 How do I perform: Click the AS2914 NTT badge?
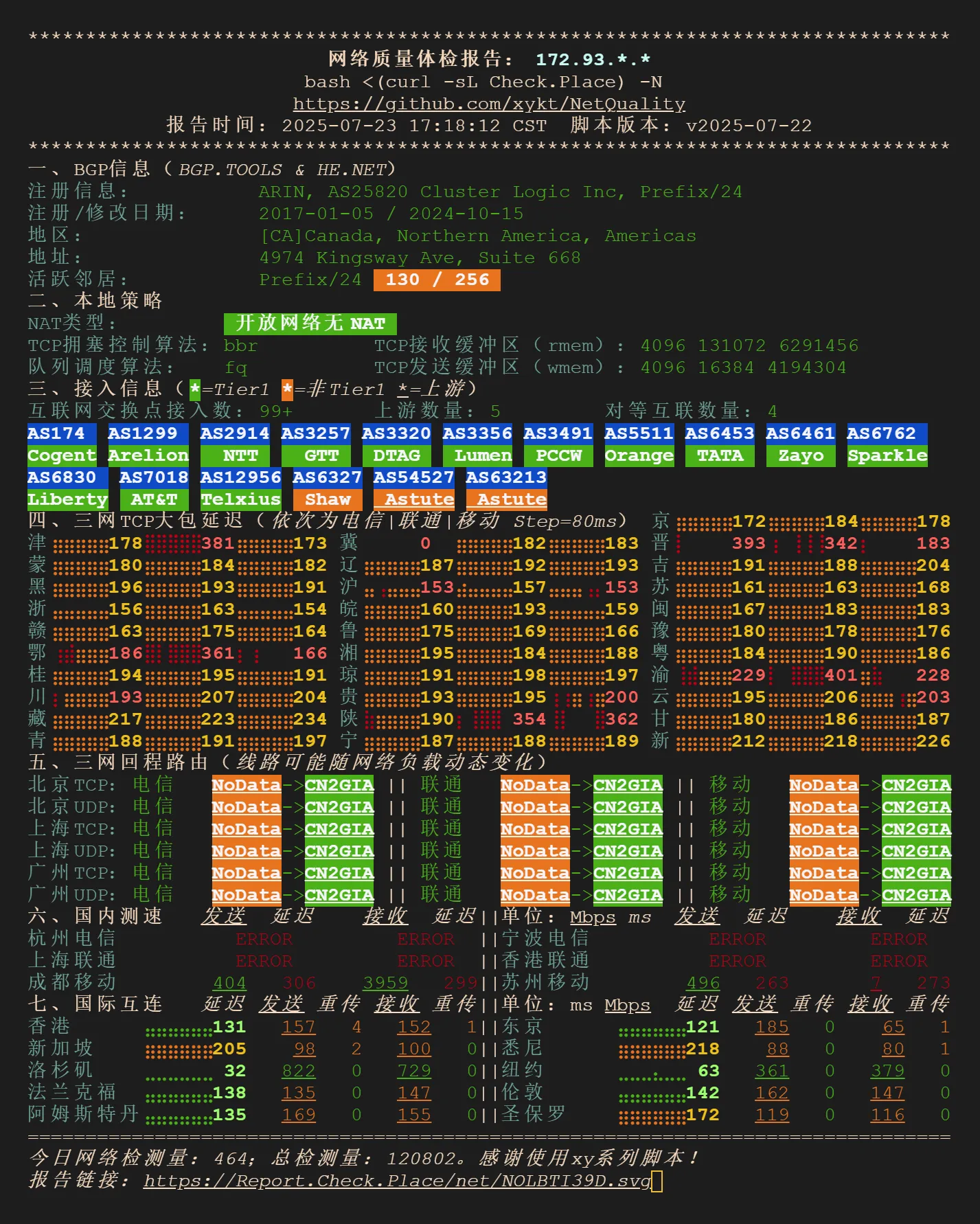[x=234, y=445]
